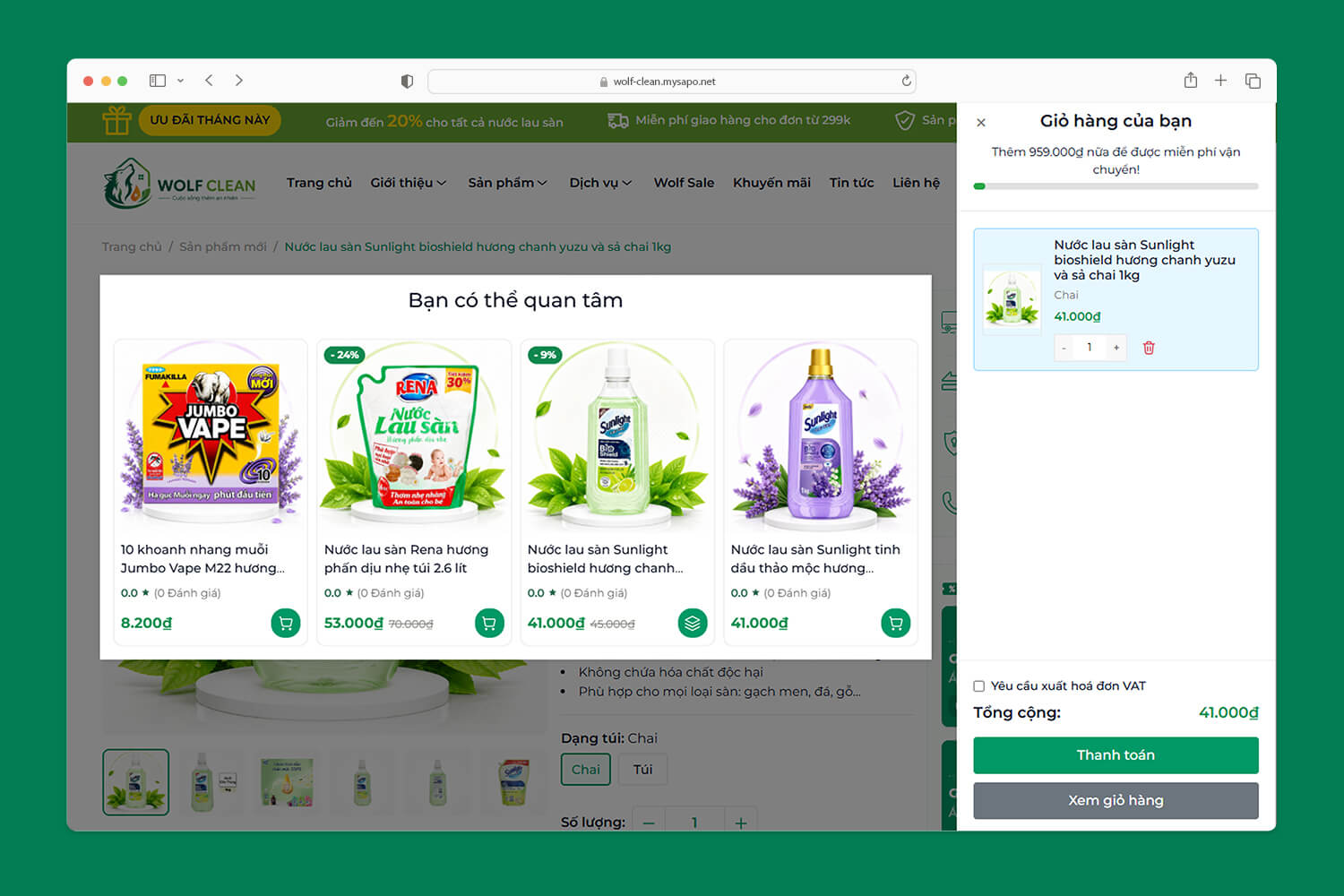Open the sidebar options dropdown arrow
This screenshot has height=896, width=1344.
click(x=180, y=81)
